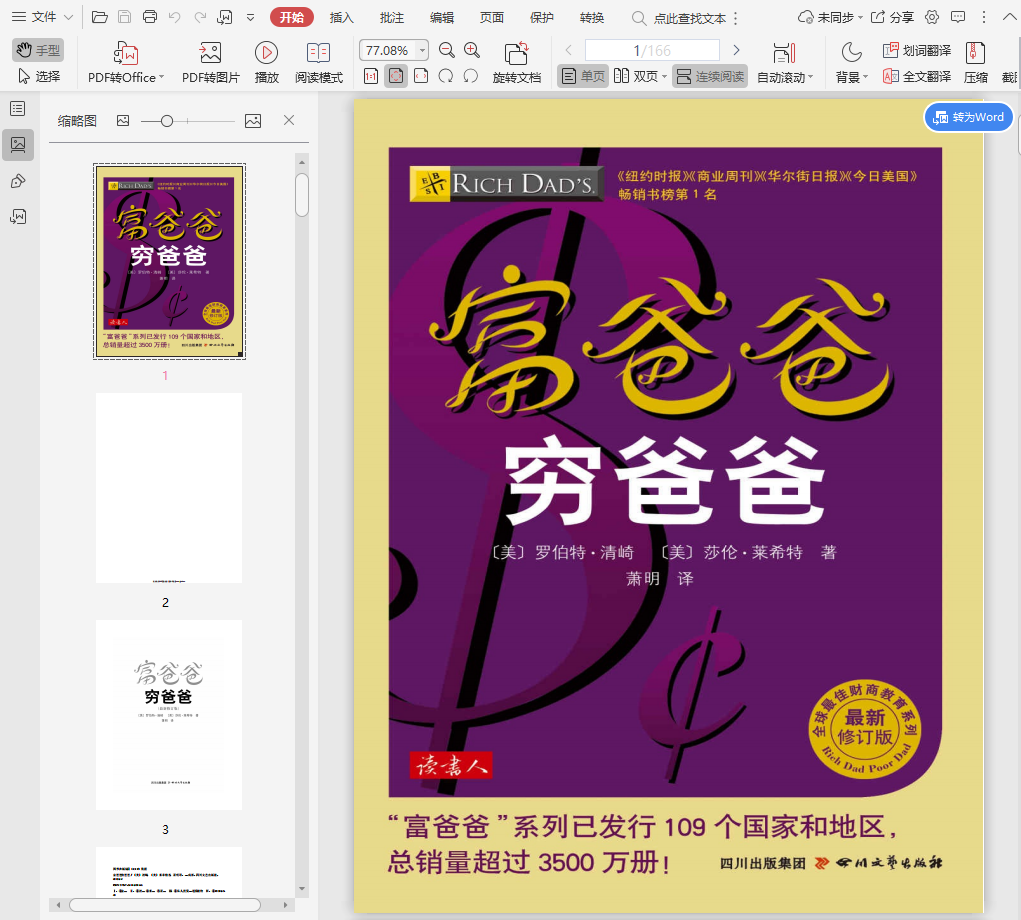The height and width of the screenshot is (920, 1021).
Task: Click the redo arrow icon
Action: coord(200,18)
